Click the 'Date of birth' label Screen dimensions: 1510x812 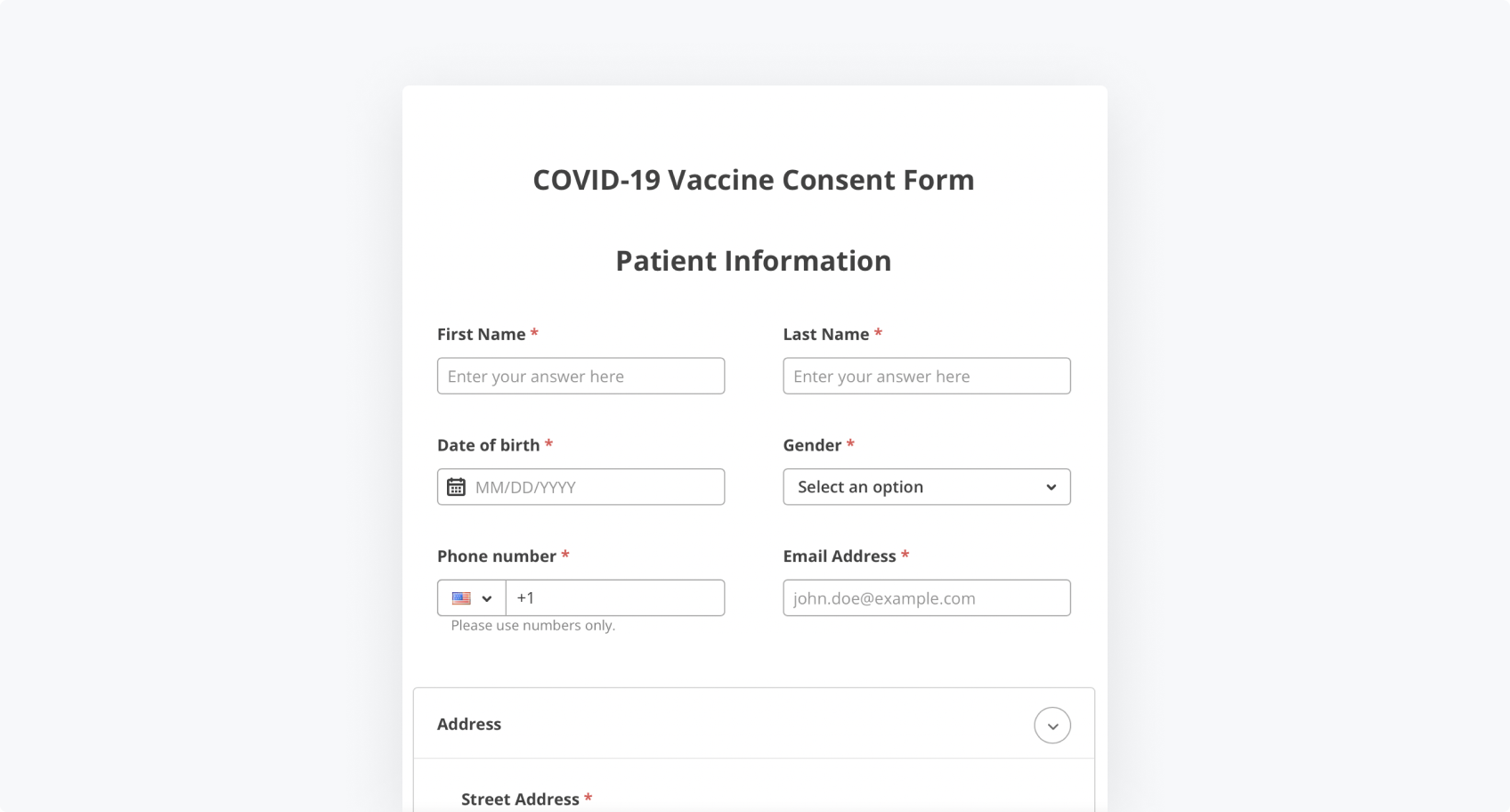[489, 445]
